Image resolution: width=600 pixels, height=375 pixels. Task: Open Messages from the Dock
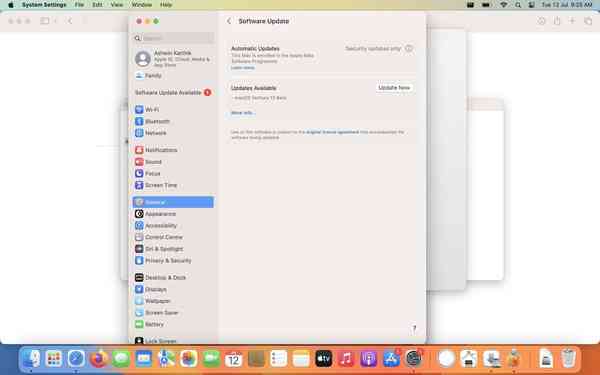[x=121, y=359]
